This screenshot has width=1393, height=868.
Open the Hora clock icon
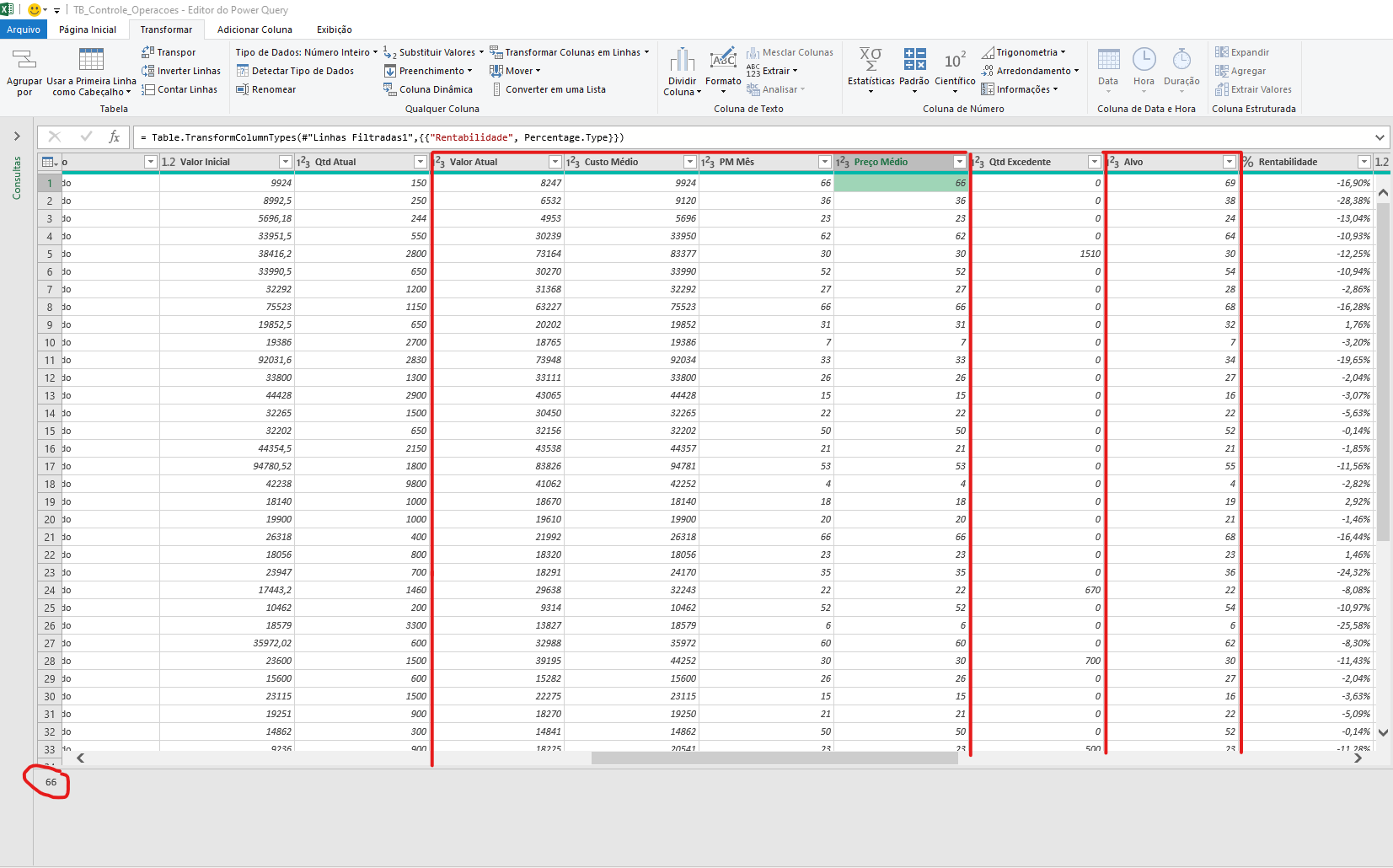pos(1144,59)
